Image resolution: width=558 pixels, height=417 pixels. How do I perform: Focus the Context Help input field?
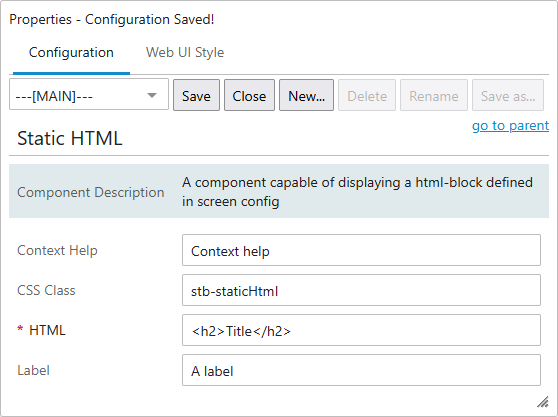coord(362,250)
